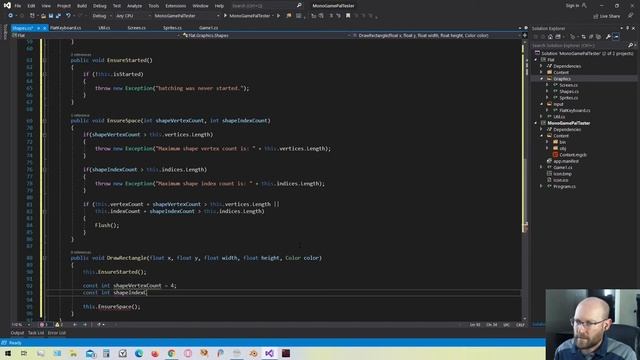Switch to the Game1.cs editor tab
The image size is (640, 360).
point(208,28)
